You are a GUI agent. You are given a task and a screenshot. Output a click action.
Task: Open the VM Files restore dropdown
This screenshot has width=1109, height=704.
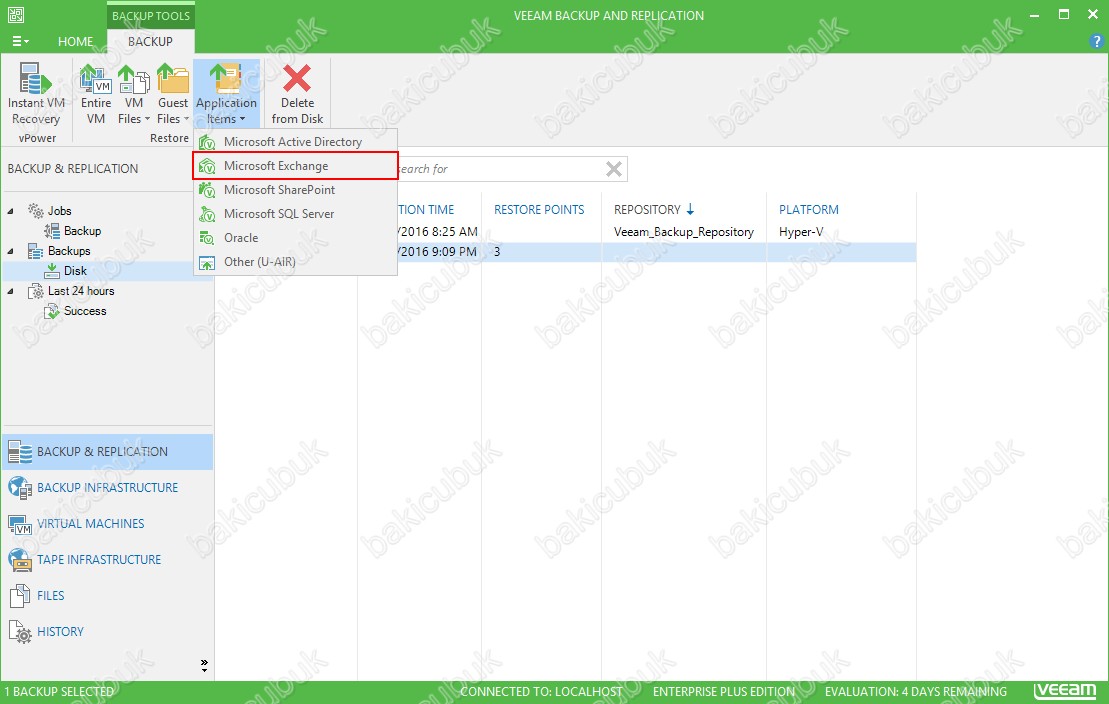[134, 94]
